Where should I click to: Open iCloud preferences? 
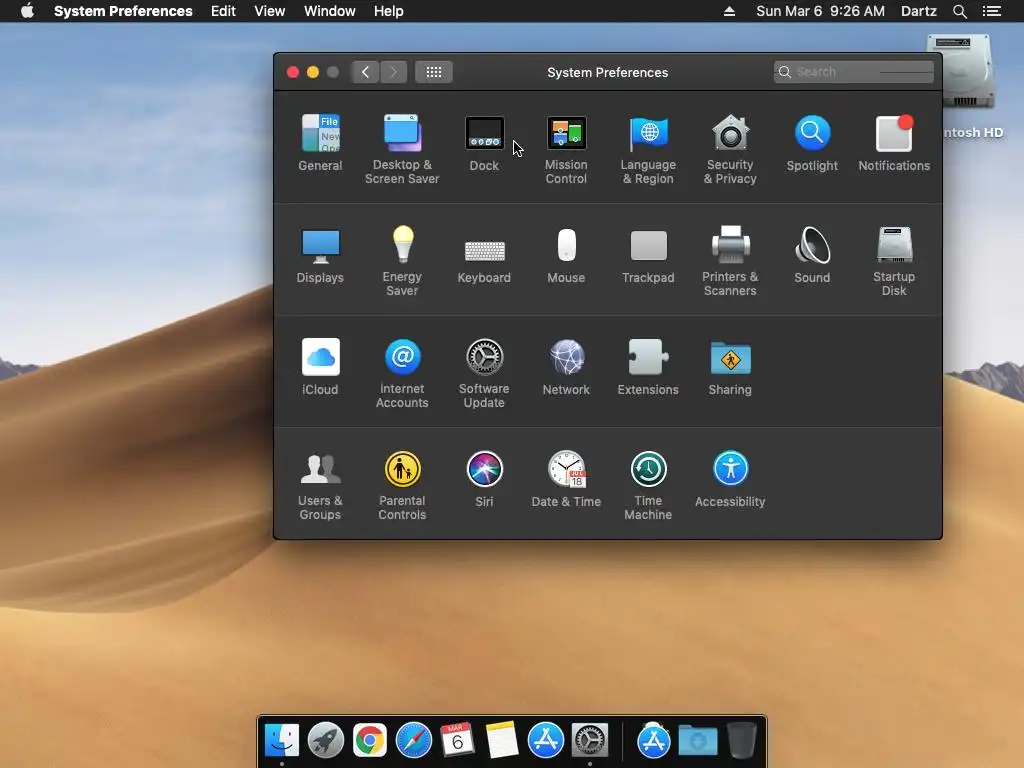coord(320,367)
